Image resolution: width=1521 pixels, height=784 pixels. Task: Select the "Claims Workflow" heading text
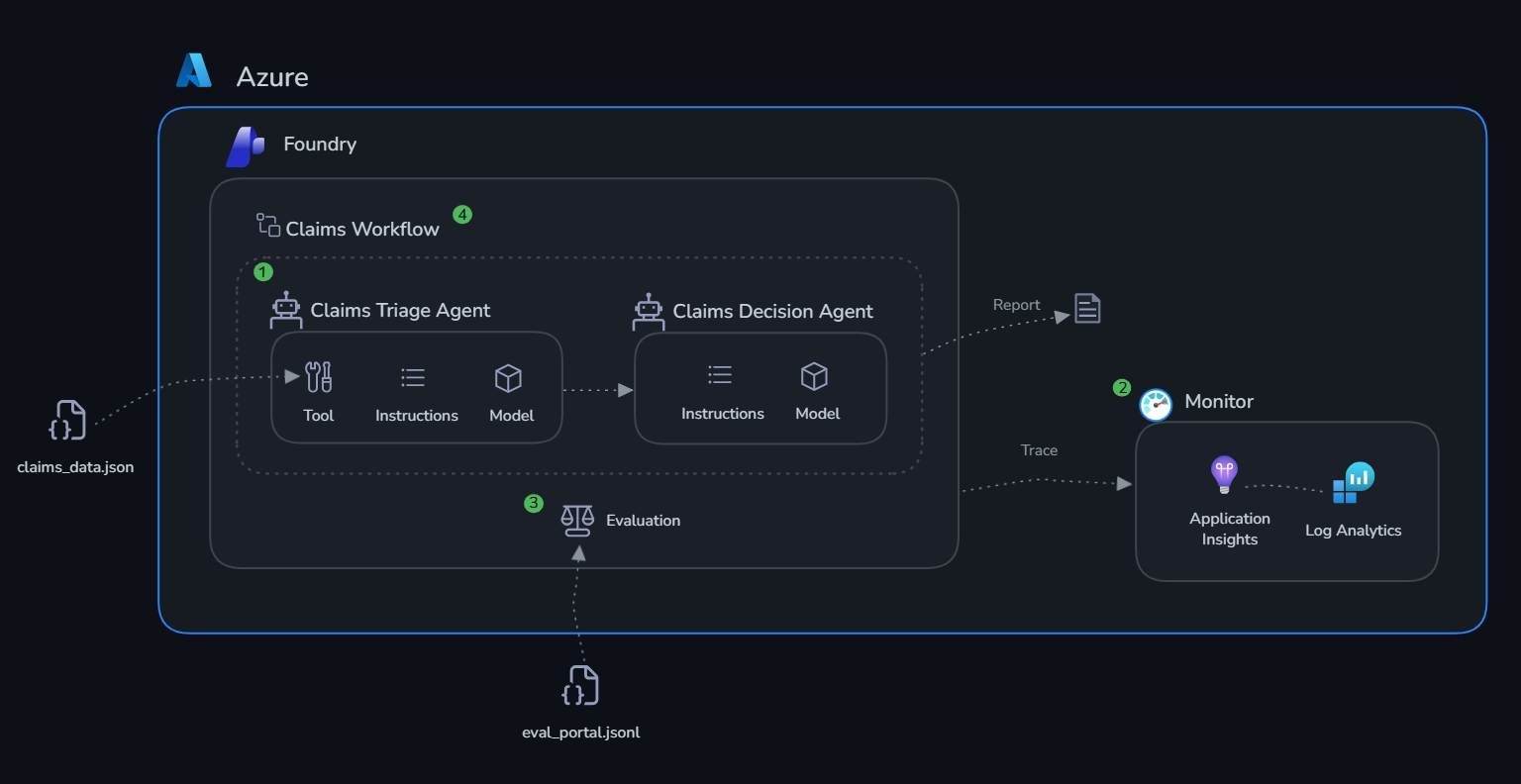[362, 229]
